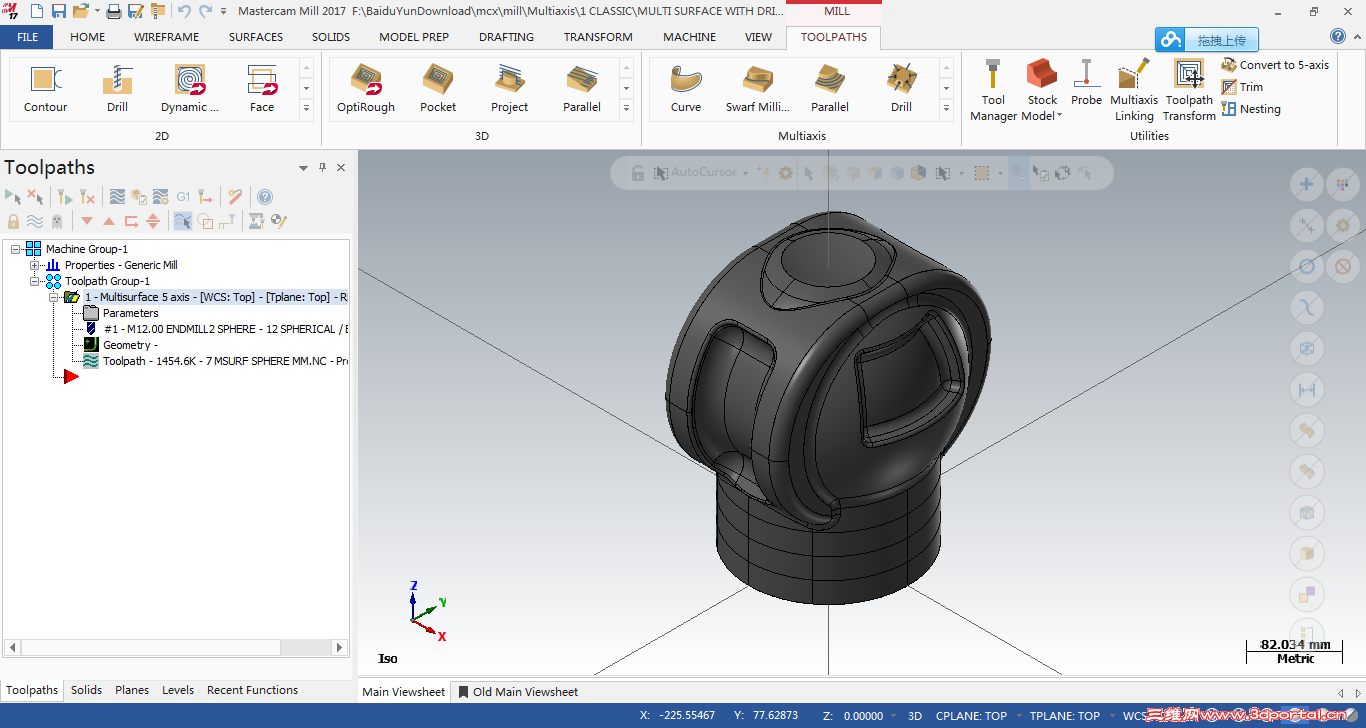Expand the Multiaxis toolpath gallery
This screenshot has width=1366, height=728.
click(946, 108)
